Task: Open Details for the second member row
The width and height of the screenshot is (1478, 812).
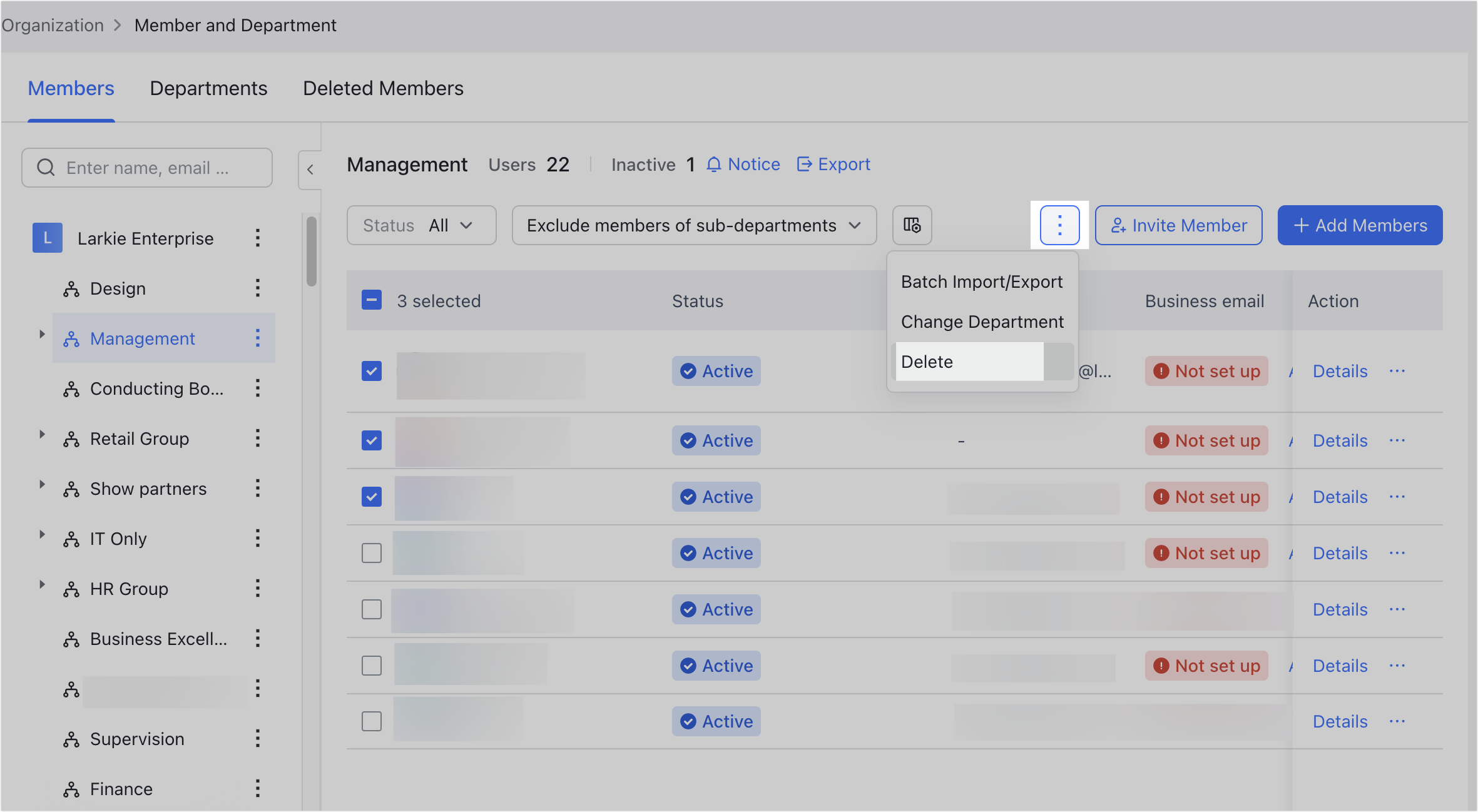Action: [x=1340, y=440]
